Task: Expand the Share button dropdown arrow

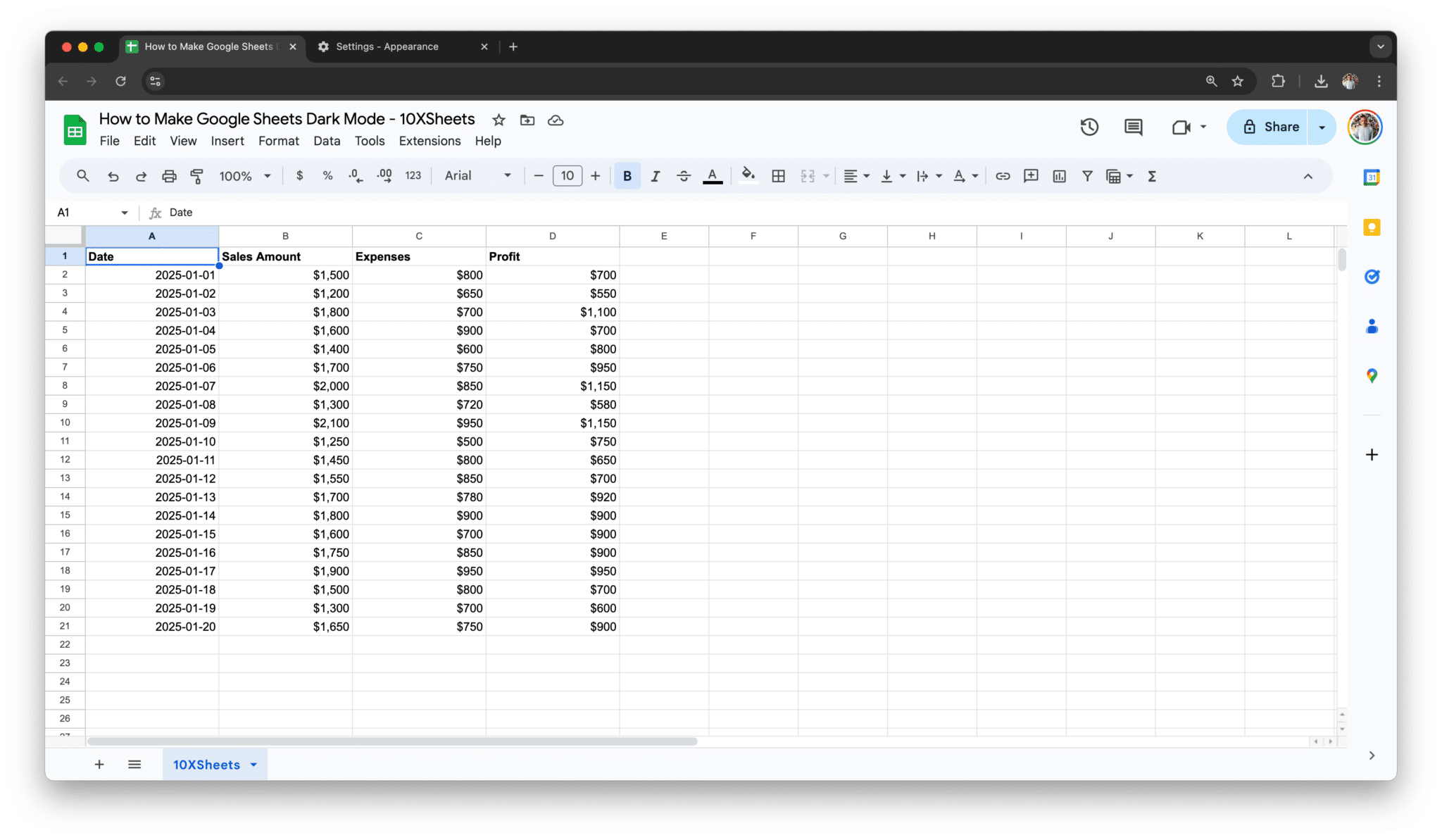Action: tap(1322, 127)
